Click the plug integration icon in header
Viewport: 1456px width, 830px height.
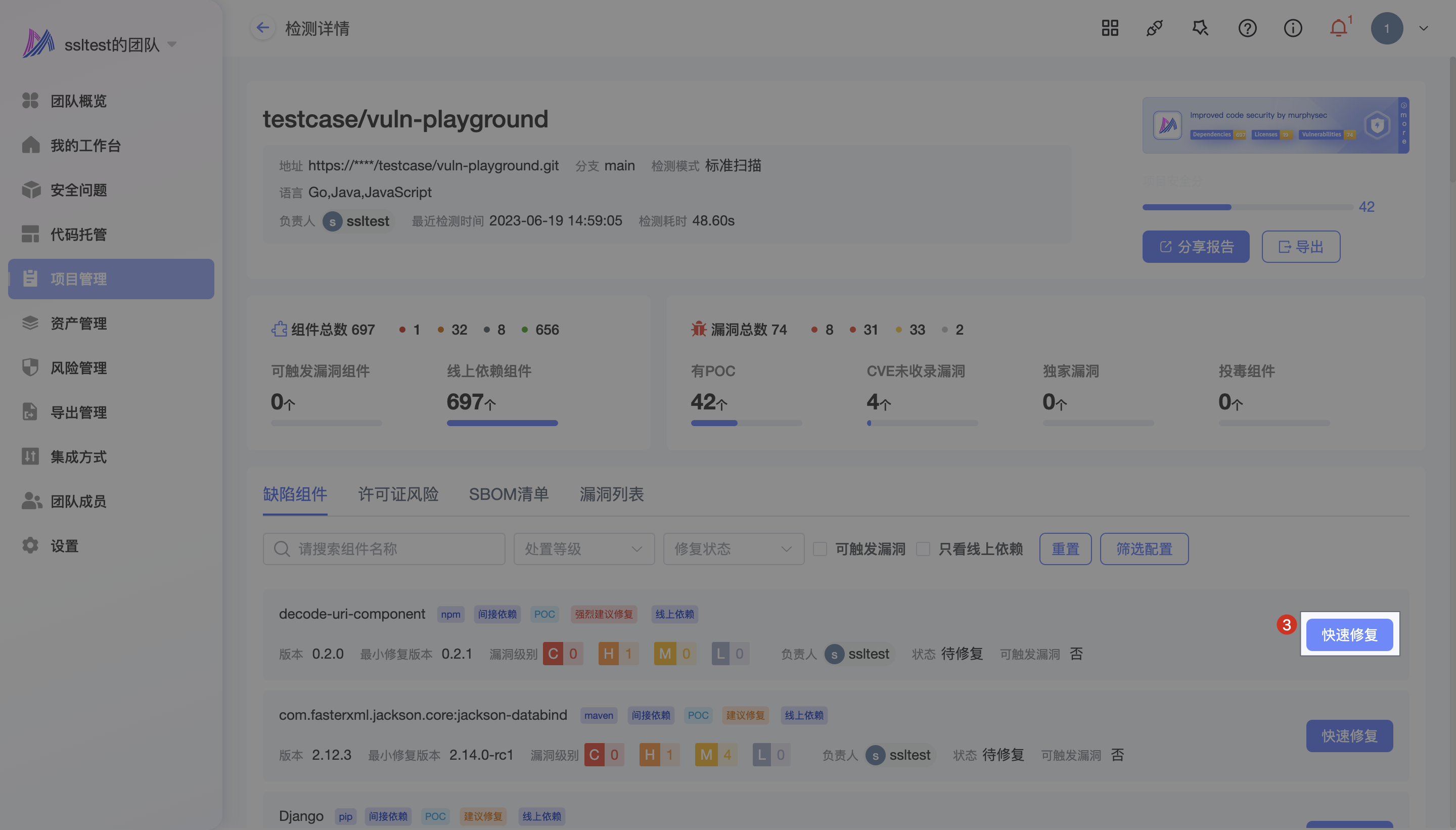click(1154, 28)
